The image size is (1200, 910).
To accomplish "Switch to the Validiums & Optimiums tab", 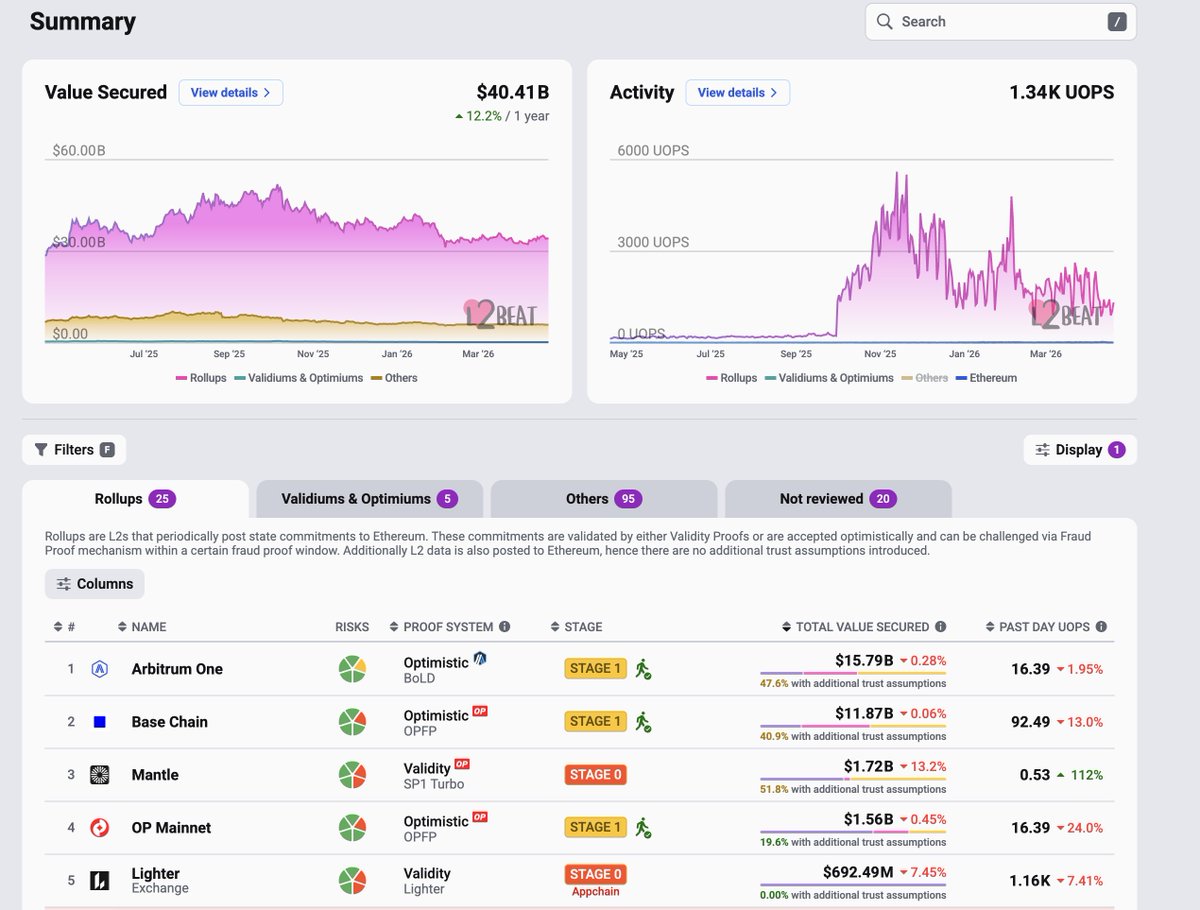I will (369, 499).
